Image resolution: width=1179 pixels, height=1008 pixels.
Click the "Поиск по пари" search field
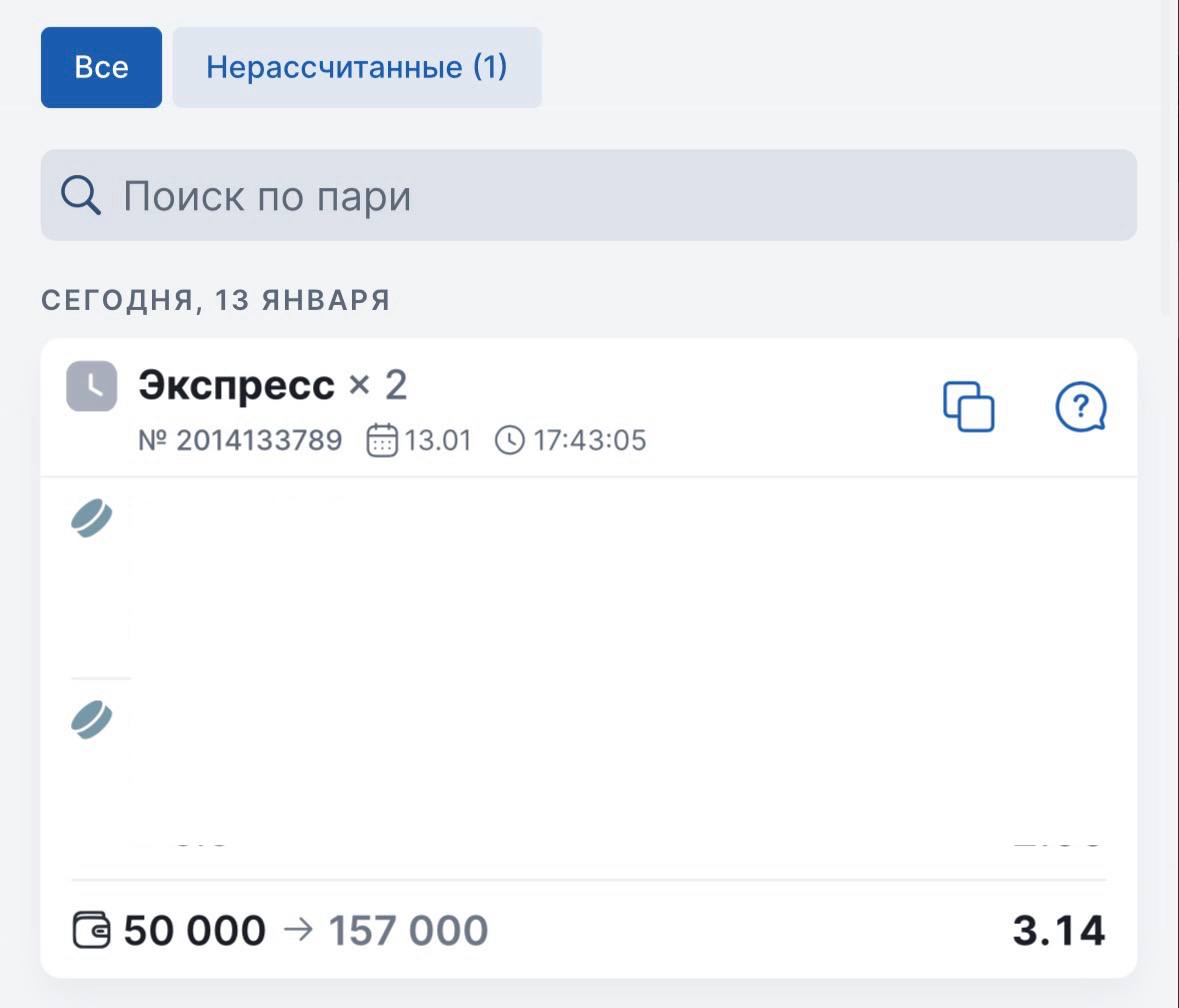600,196
